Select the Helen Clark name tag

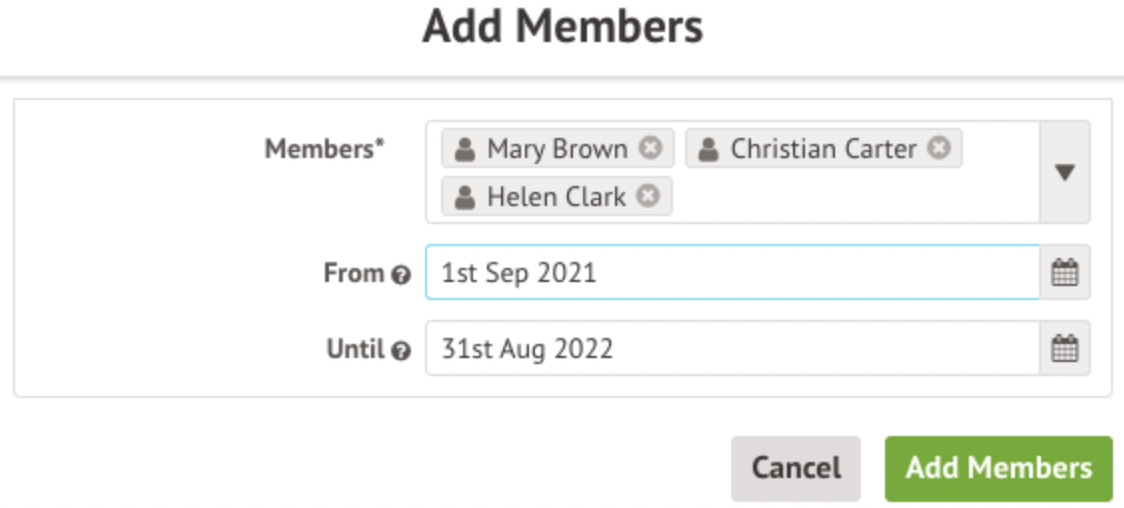click(555, 197)
